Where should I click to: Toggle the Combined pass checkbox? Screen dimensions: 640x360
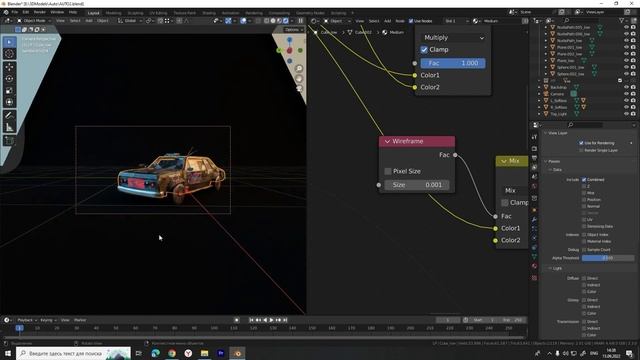(584, 180)
